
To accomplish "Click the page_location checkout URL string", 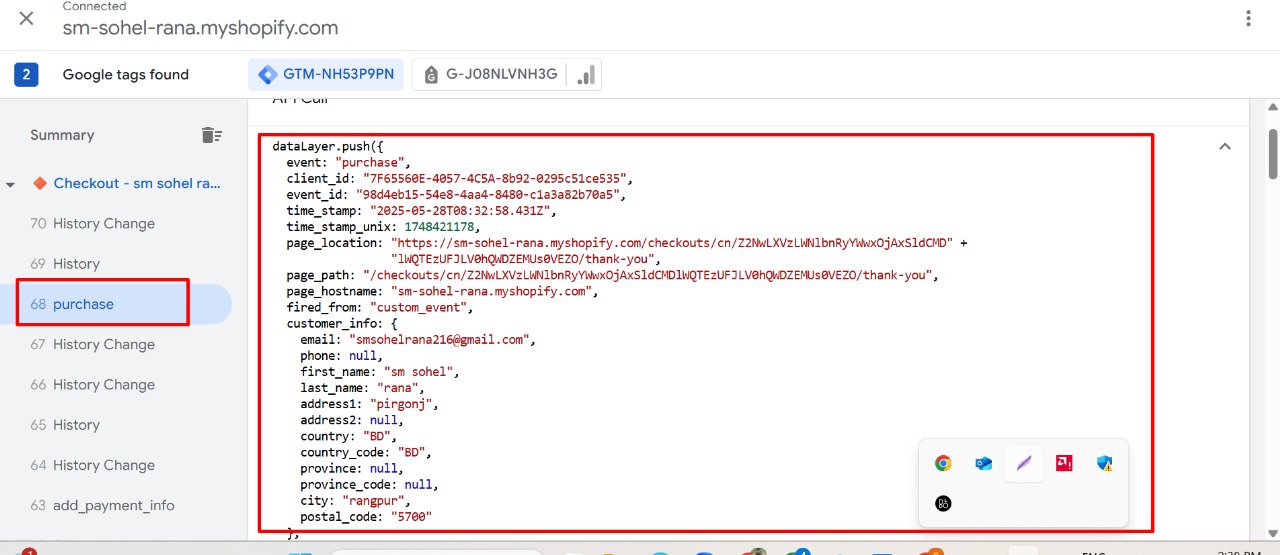I will (x=672, y=243).
